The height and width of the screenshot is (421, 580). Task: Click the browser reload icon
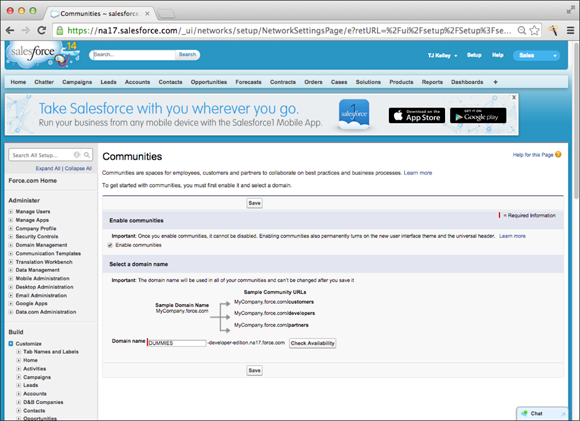coord(42,30)
